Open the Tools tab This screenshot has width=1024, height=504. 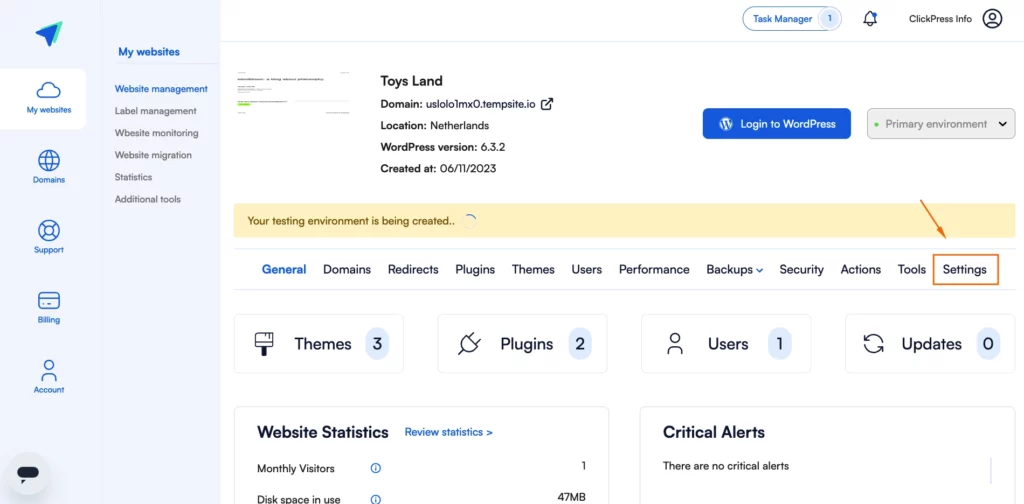pyautogui.click(x=912, y=270)
